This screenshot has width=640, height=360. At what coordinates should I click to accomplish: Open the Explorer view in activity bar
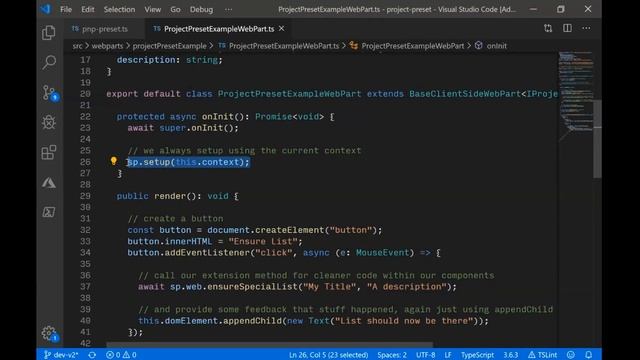(49, 33)
